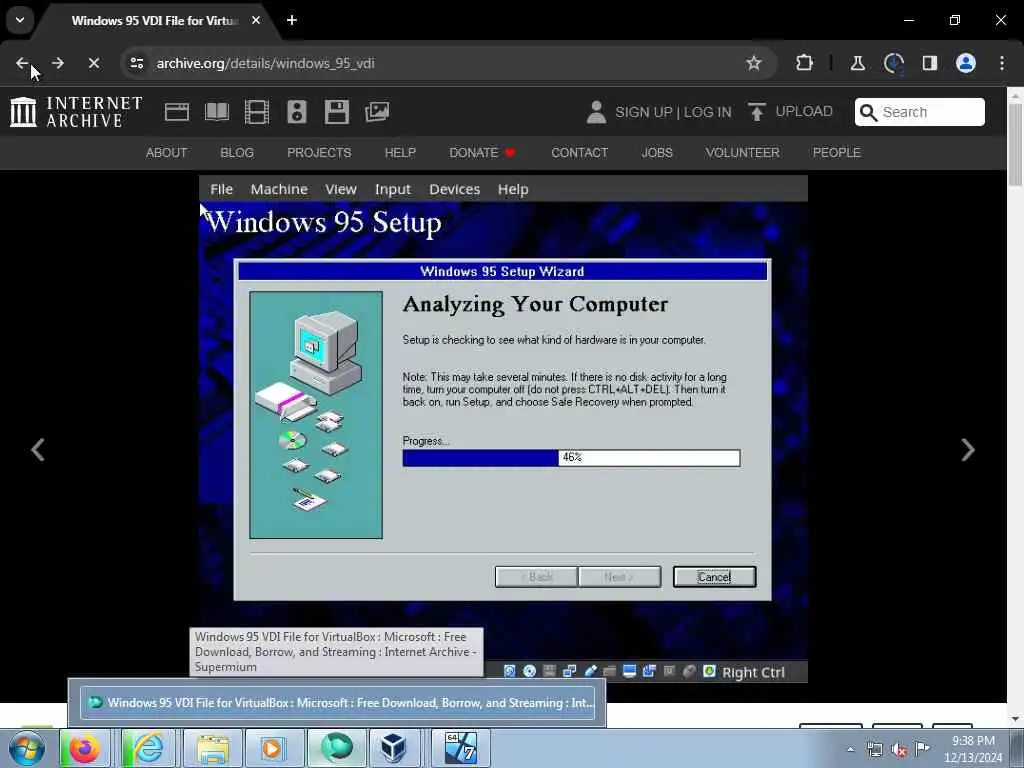This screenshot has width=1024, height=768.
Task: Go forward in browser history
Action: 57,63
